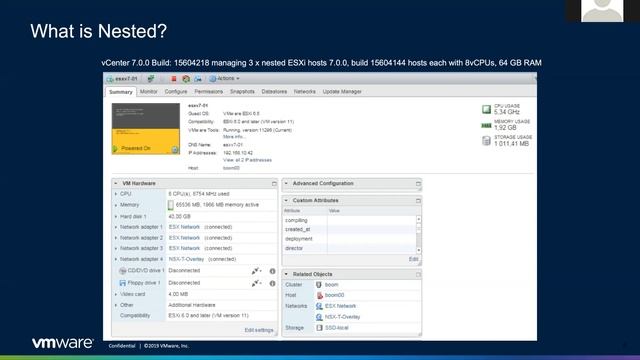Expand the Network adapter 3 row
This screenshot has width=640, height=360.
(116, 248)
